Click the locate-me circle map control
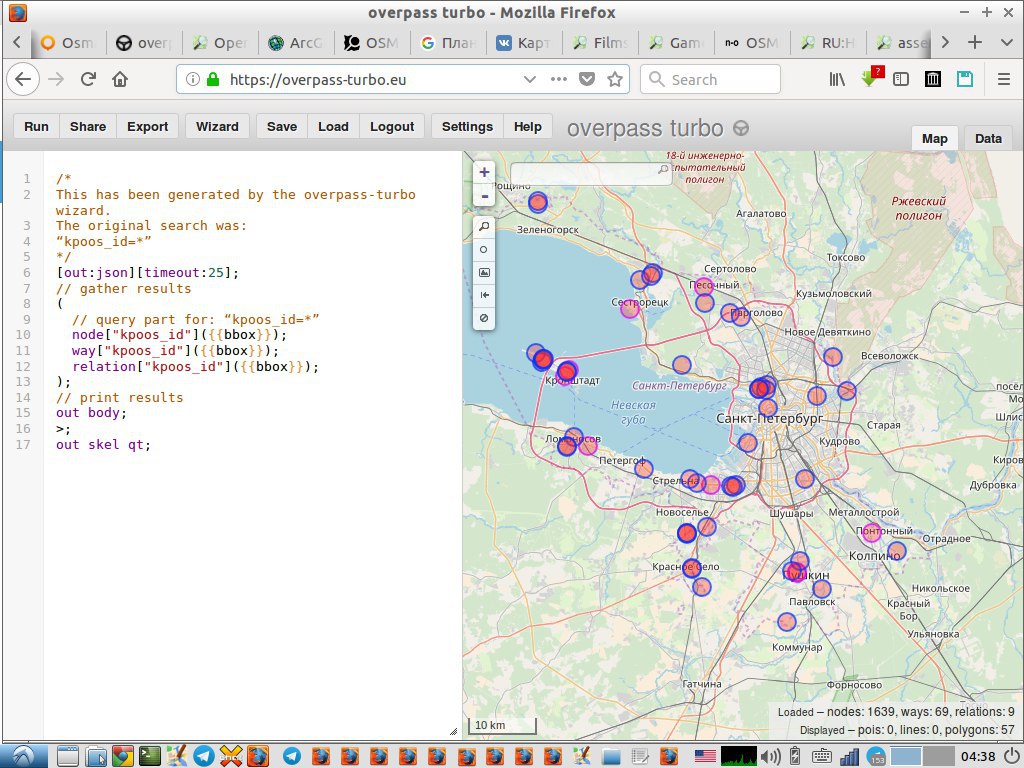Screen dimensions: 1024x768 [x=484, y=250]
